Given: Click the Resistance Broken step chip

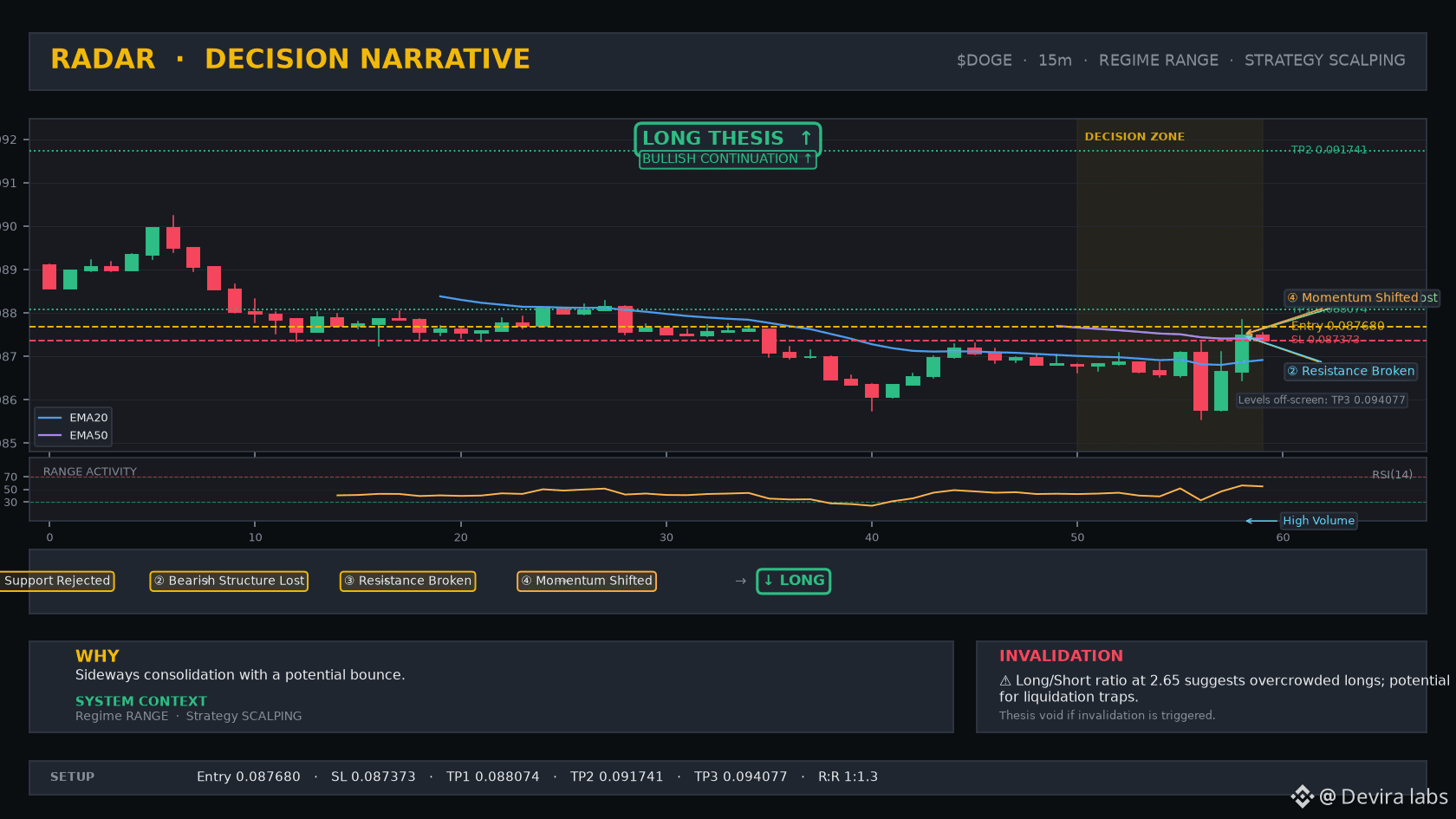Looking at the screenshot, I should pos(407,581).
